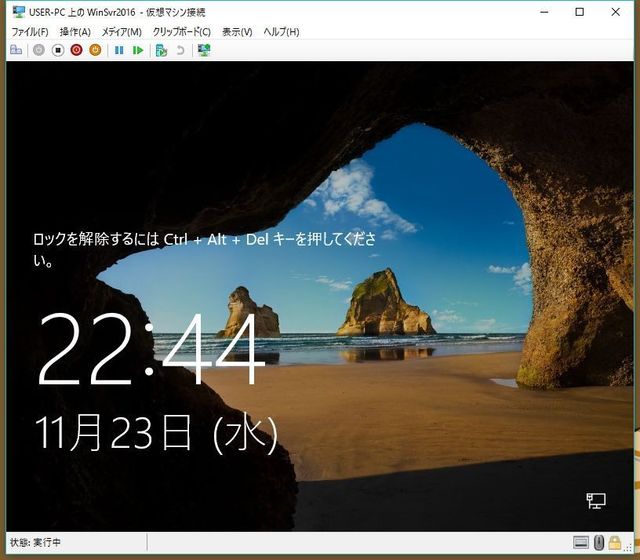Turn off the VM with the Stop icon
Screen dimensions: 640x560
tap(57, 50)
